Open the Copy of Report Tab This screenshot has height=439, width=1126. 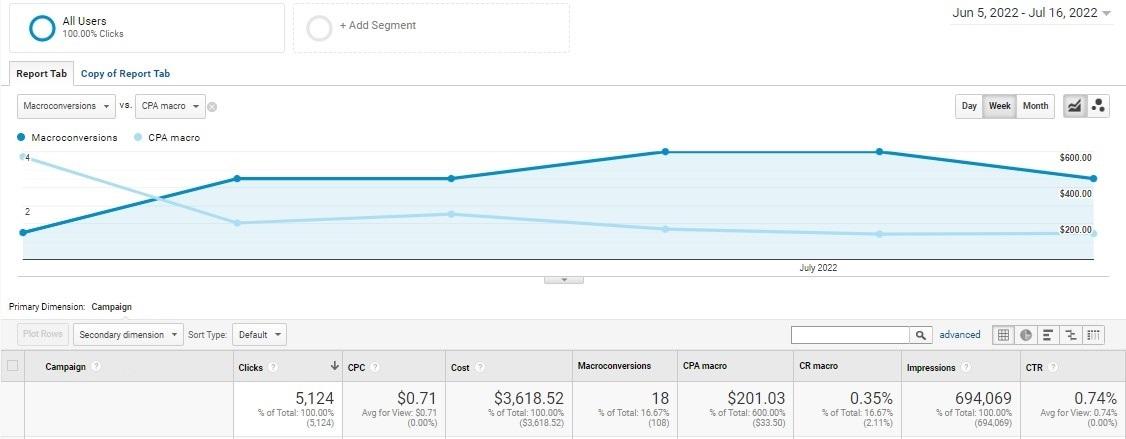point(125,73)
